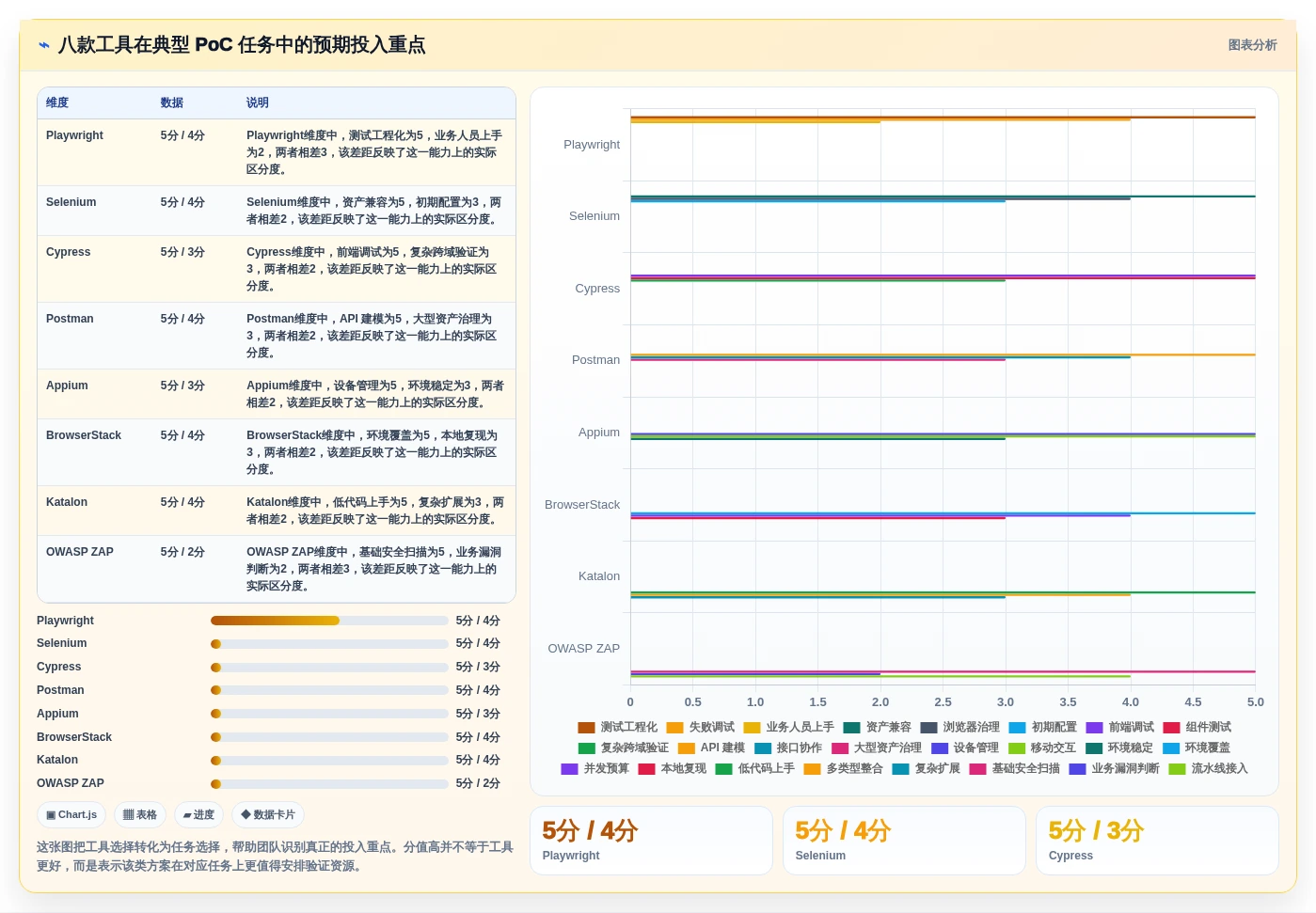Image resolution: width=1316 pixels, height=913 pixels.
Task: Select the 进度 chip
Action: coord(199,814)
